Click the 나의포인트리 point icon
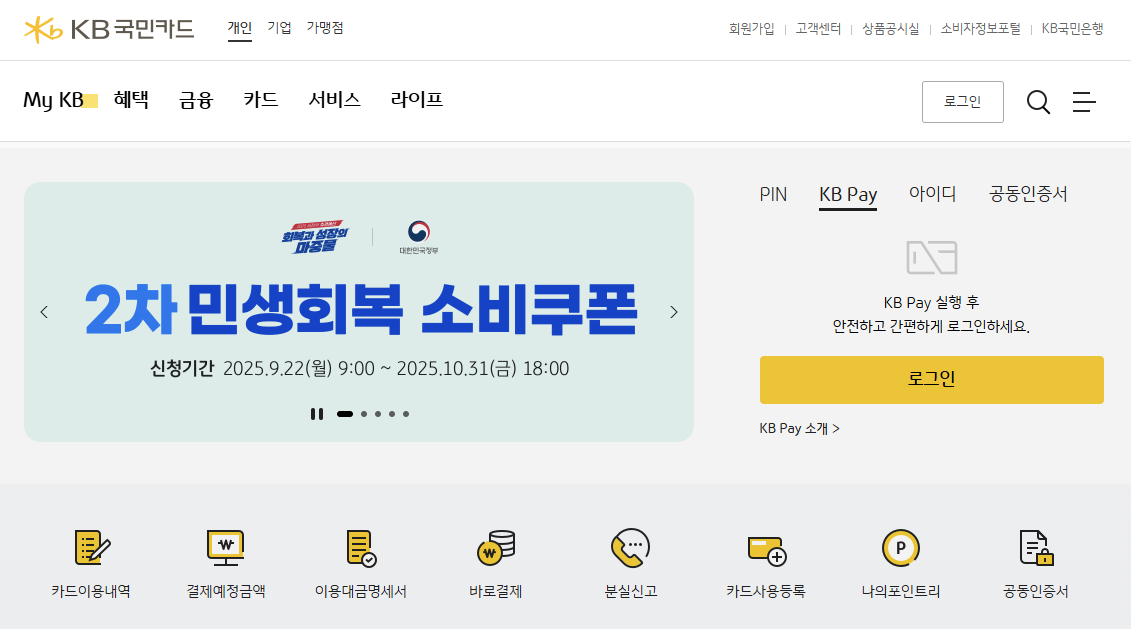Screen dimensions: 1131x629 (901, 547)
